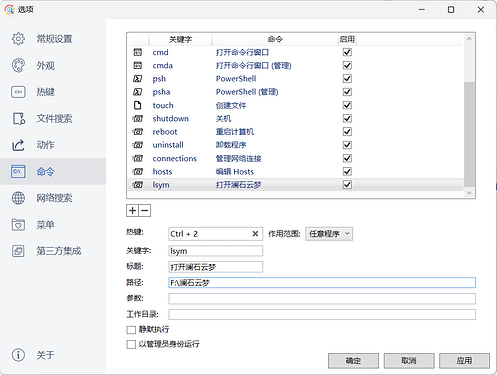Image resolution: width=497 pixels, height=375 pixels.
Task: Click the 关键字 input containing lsym
Action: tap(216, 251)
